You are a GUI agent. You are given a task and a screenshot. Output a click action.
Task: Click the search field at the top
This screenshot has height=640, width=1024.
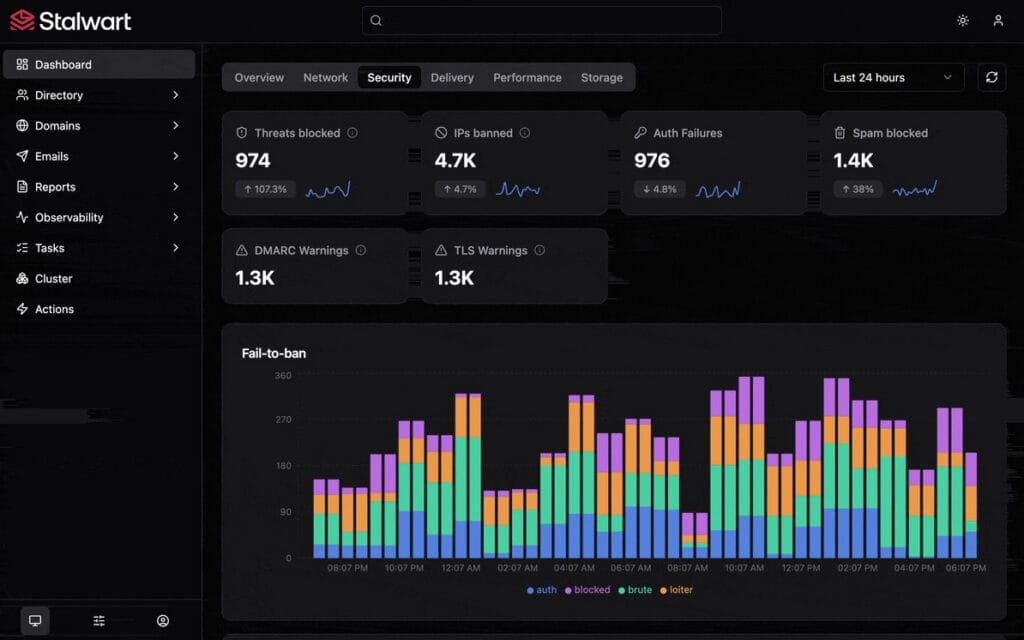tap(541, 20)
